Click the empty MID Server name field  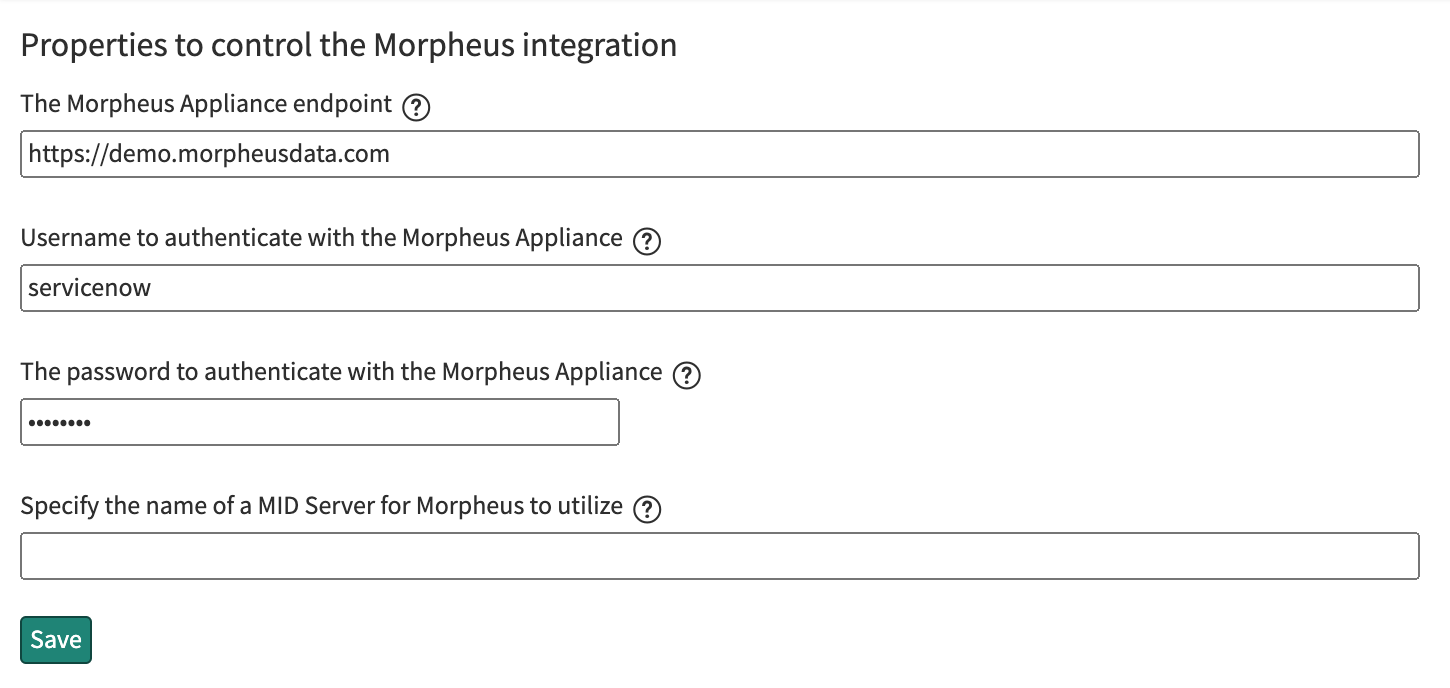[719, 556]
